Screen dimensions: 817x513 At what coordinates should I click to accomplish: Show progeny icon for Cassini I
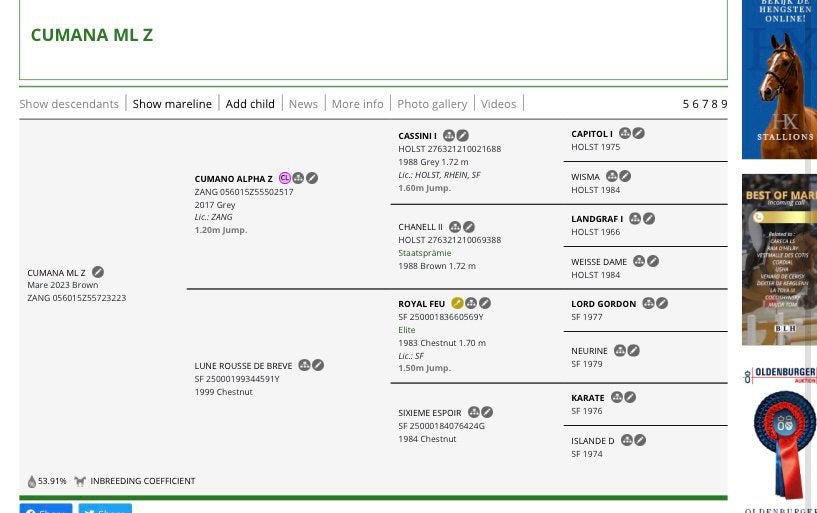[449, 135]
